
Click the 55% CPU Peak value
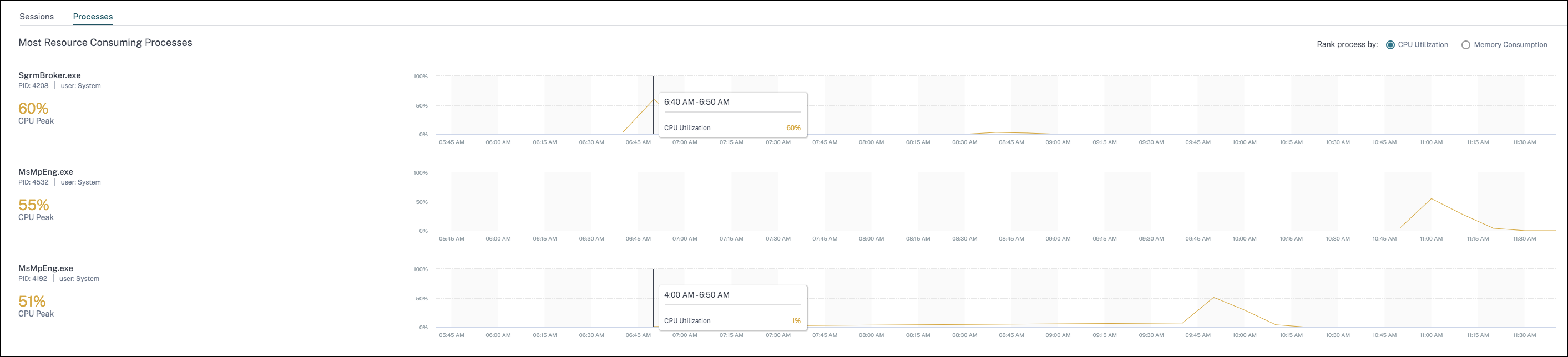pyautogui.click(x=33, y=205)
